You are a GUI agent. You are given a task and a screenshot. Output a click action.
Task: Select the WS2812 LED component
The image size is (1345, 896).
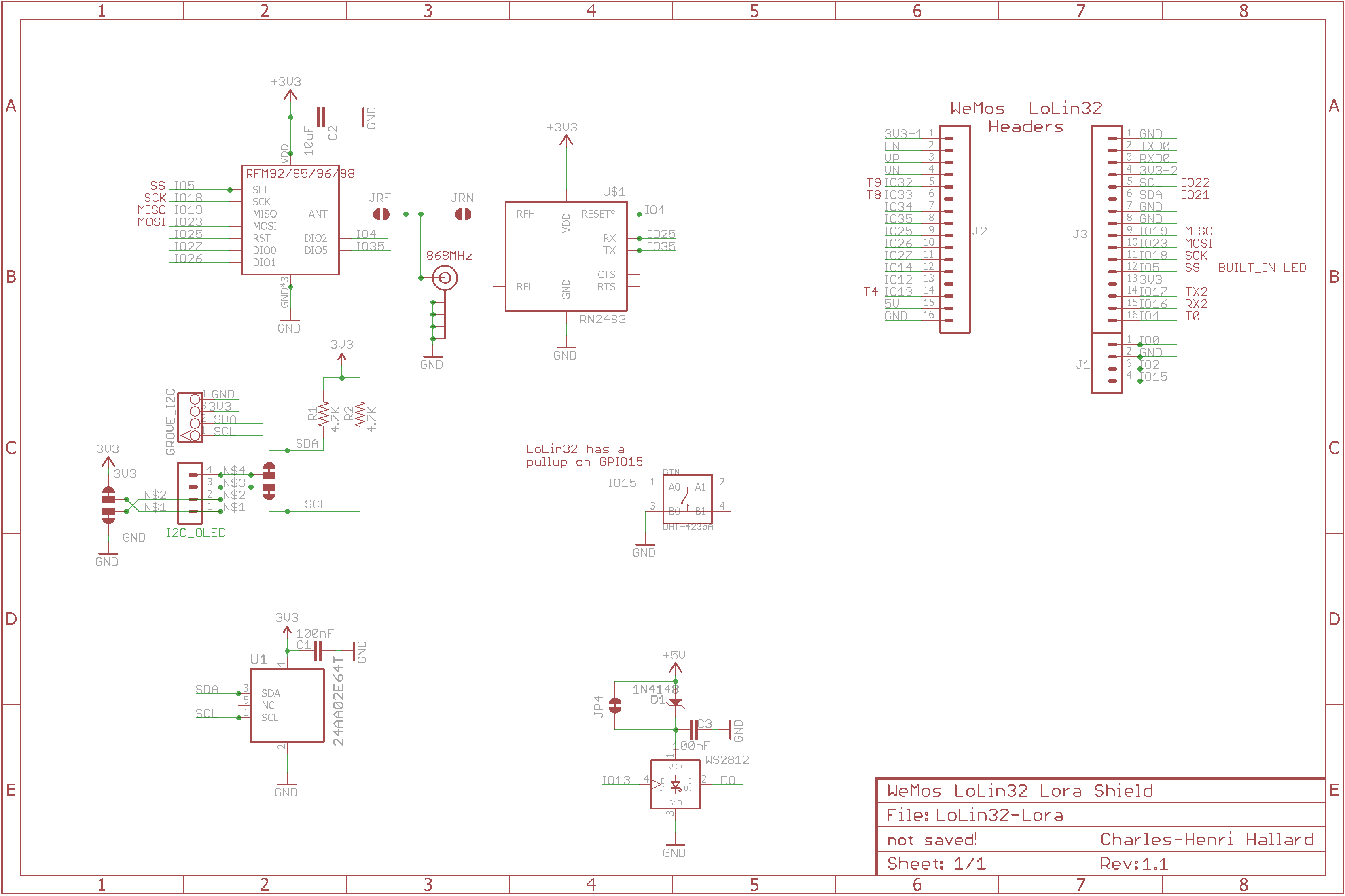[x=676, y=784]
